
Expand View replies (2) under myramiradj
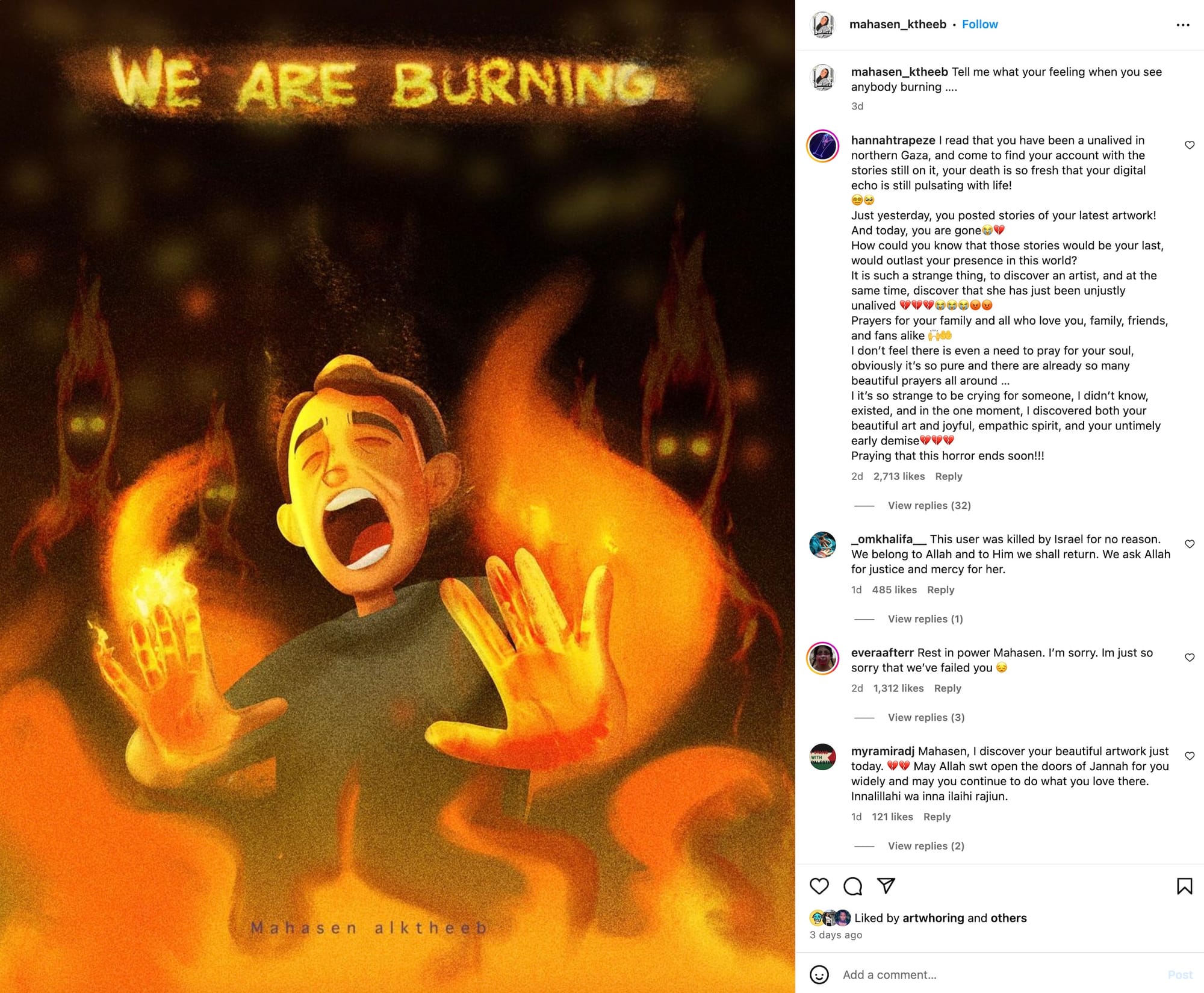pos(926,846)
